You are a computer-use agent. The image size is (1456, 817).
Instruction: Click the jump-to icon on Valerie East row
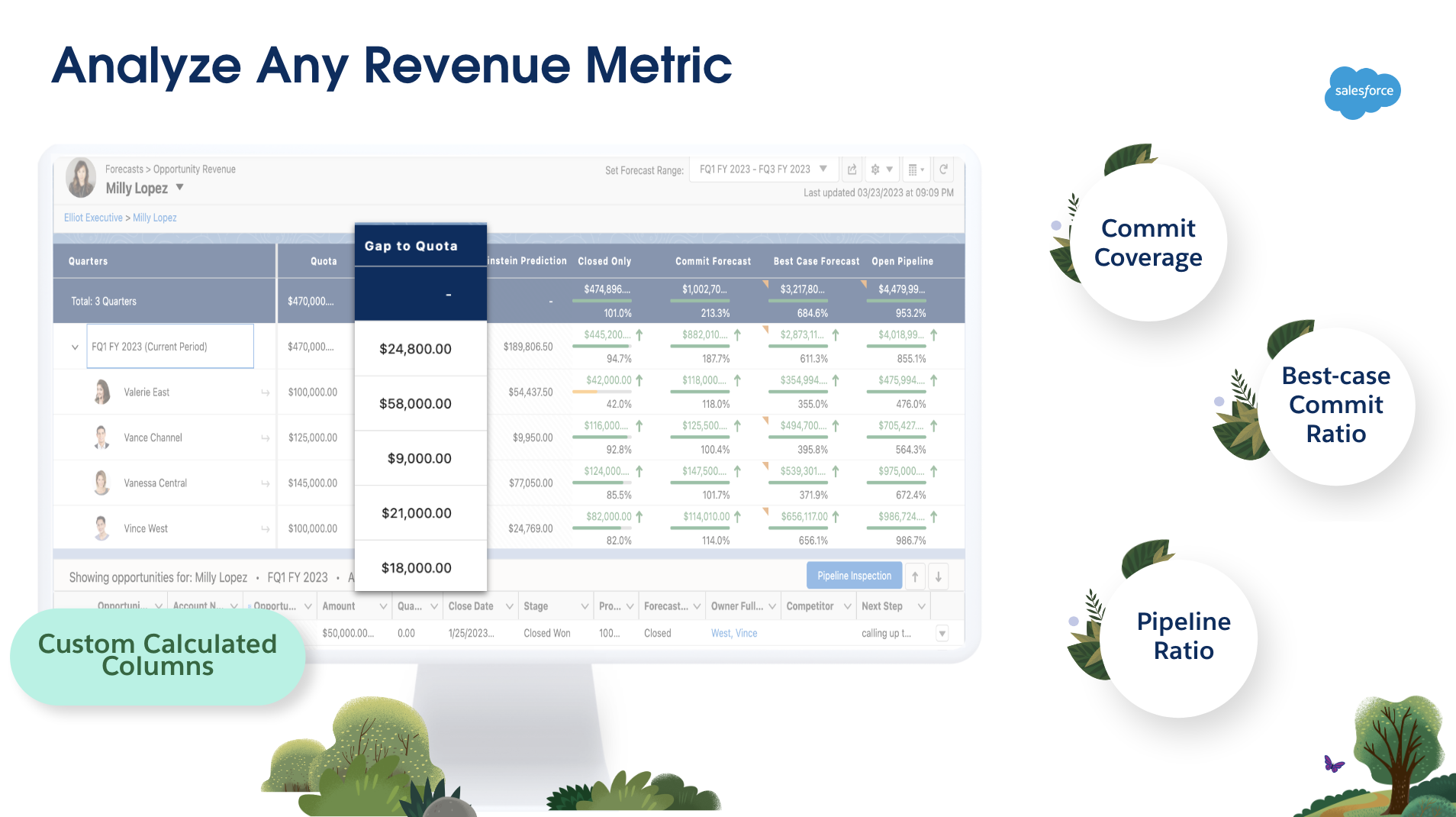pos(266,392)
